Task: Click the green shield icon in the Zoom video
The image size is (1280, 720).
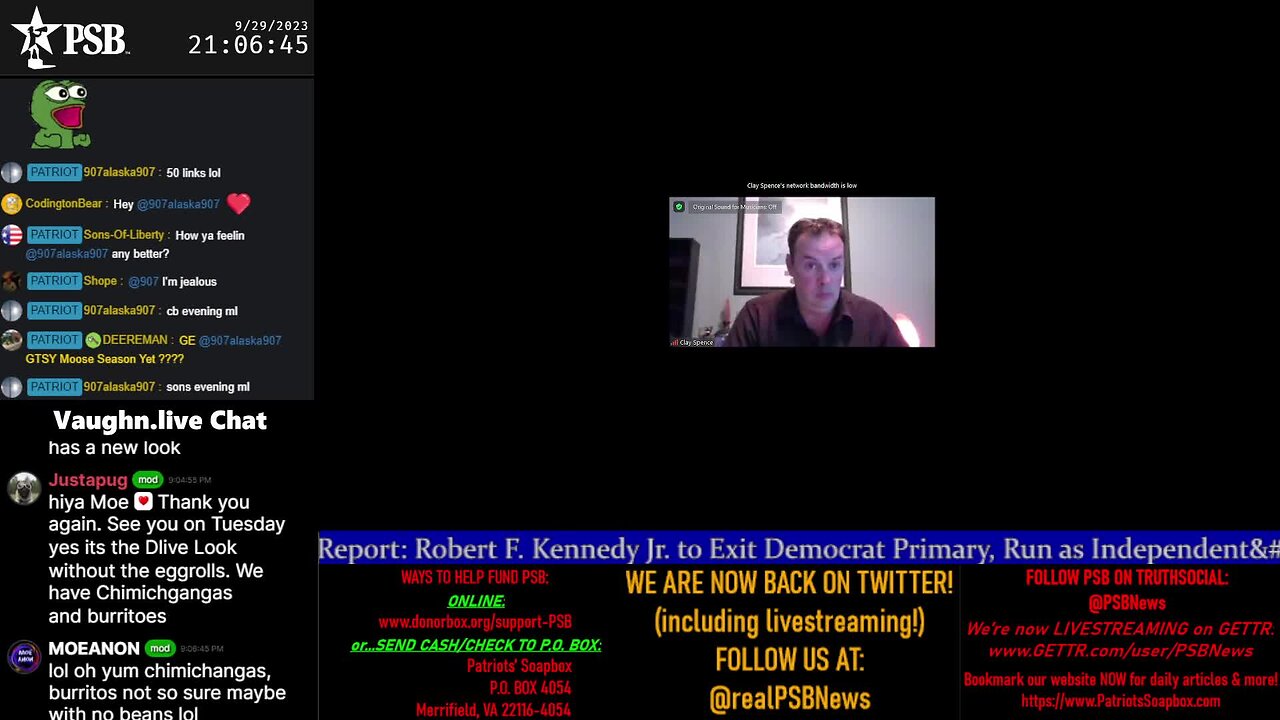Action: [x=679, y=207]
